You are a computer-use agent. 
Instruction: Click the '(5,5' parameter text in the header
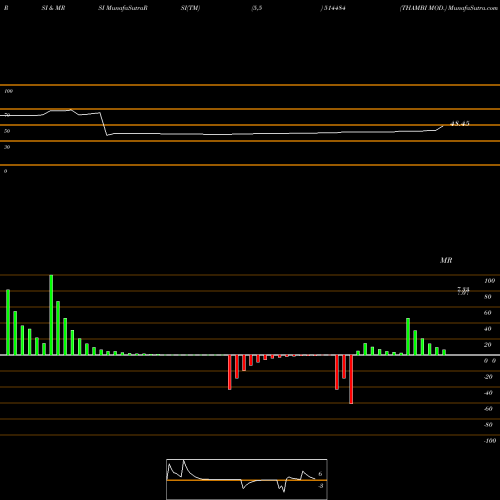[x=257, y=8]
